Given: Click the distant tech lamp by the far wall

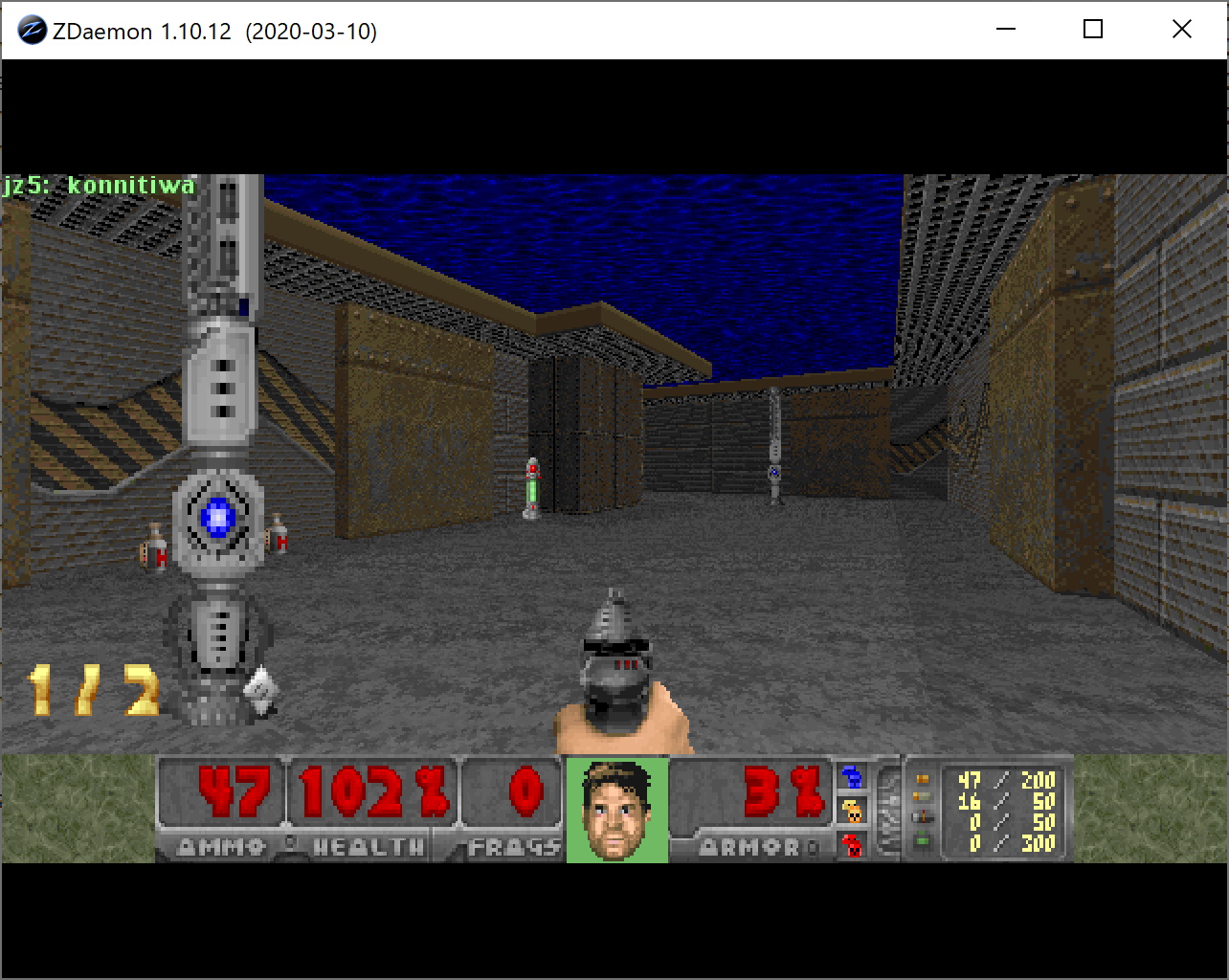Looking at the screenshot, I should click(x=774, y=445).
